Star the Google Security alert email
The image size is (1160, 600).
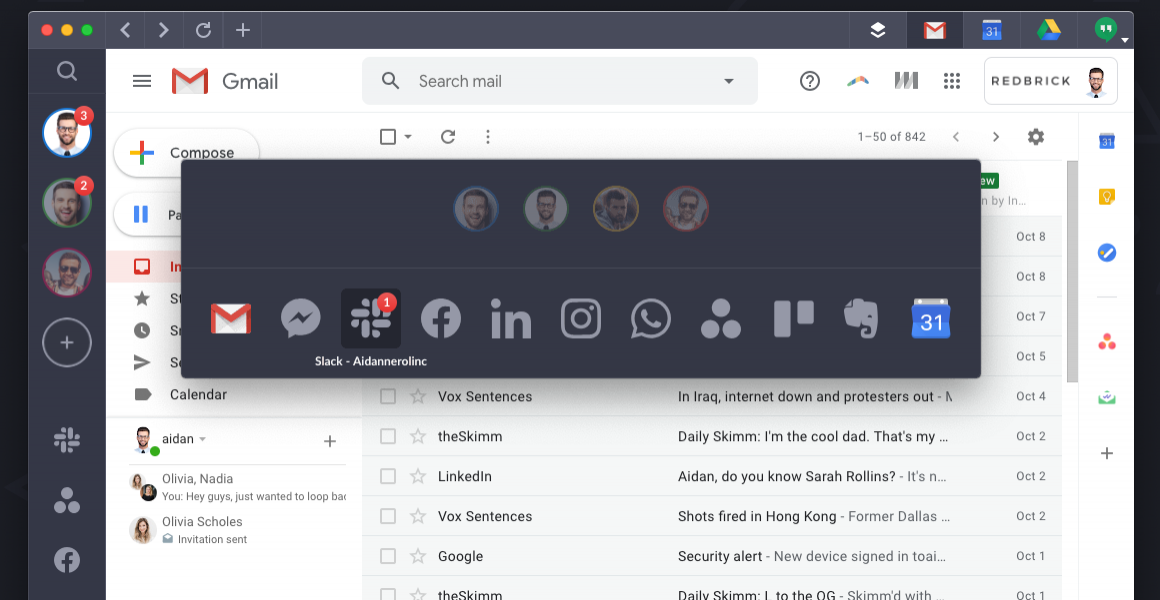tap(418, 556)
